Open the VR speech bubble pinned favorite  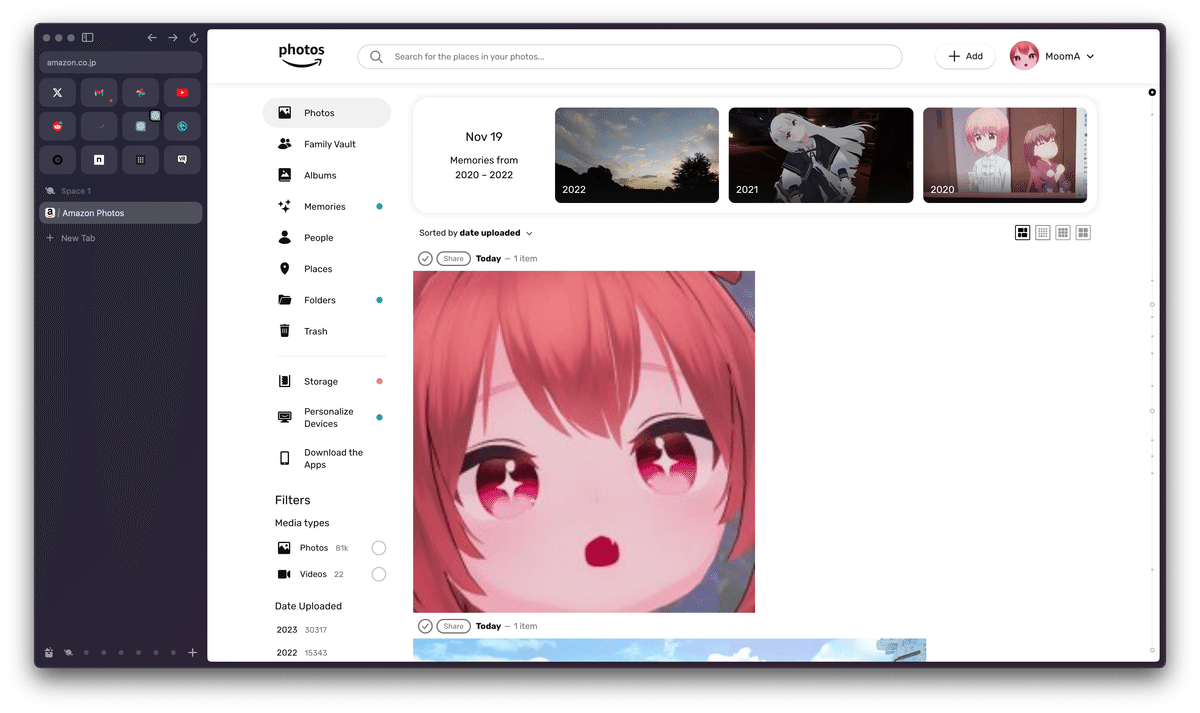pyautogui.click(x=182, y=159)
